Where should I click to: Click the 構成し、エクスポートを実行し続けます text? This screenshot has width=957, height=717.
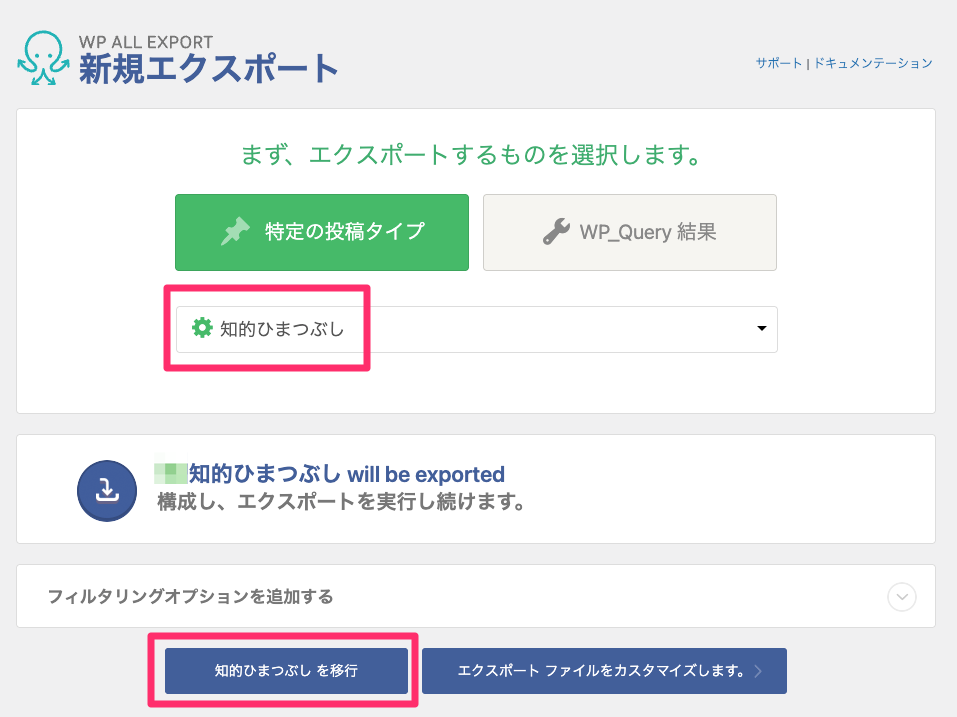pos(341,502)
